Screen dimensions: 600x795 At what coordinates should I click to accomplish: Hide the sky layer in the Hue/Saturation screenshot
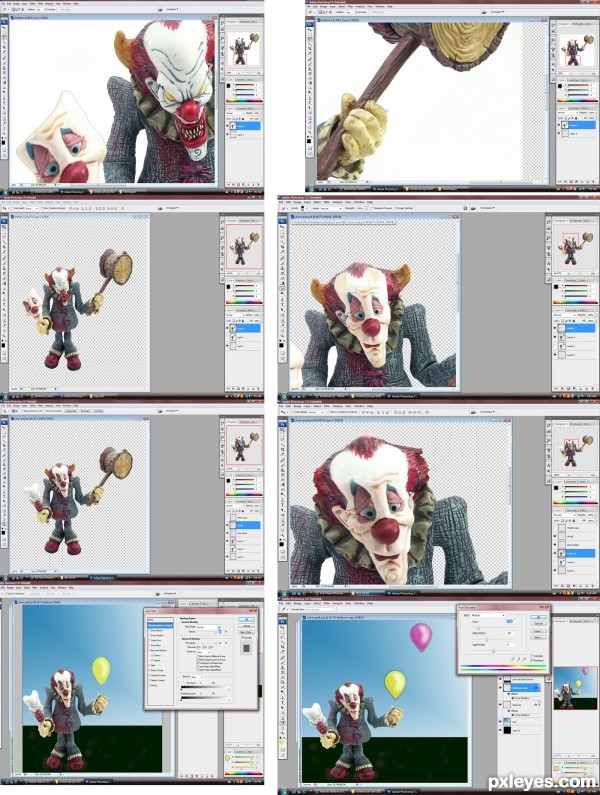(500, 722)
